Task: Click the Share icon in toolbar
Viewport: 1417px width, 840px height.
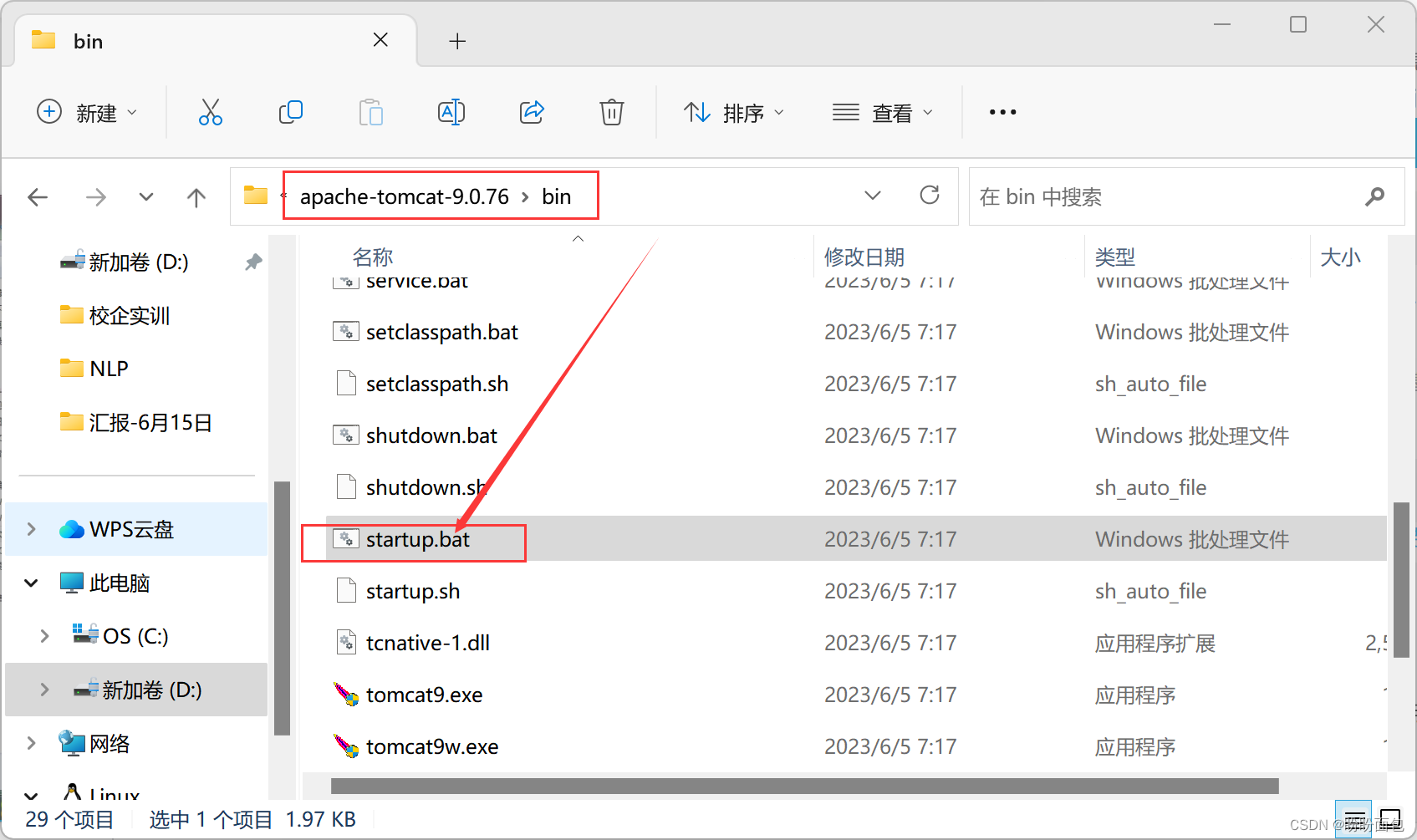Action: click(532, 112)
